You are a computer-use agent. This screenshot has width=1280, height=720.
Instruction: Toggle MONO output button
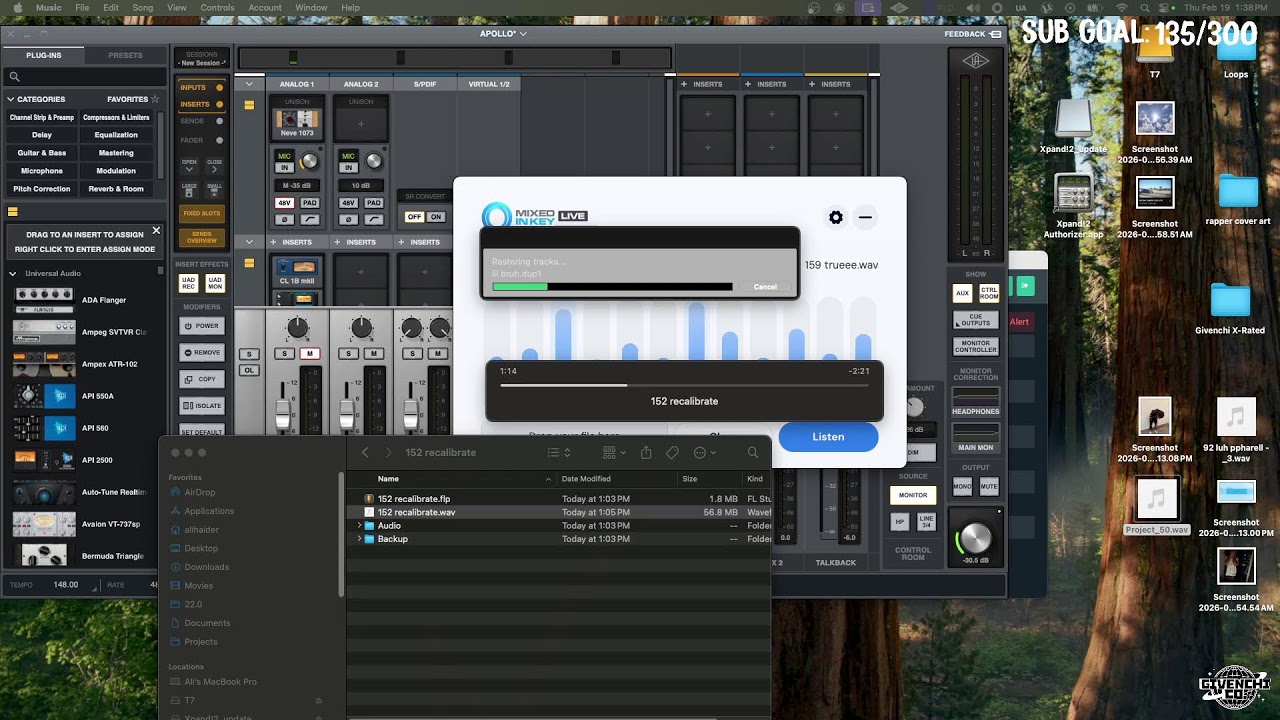point(962,487)
